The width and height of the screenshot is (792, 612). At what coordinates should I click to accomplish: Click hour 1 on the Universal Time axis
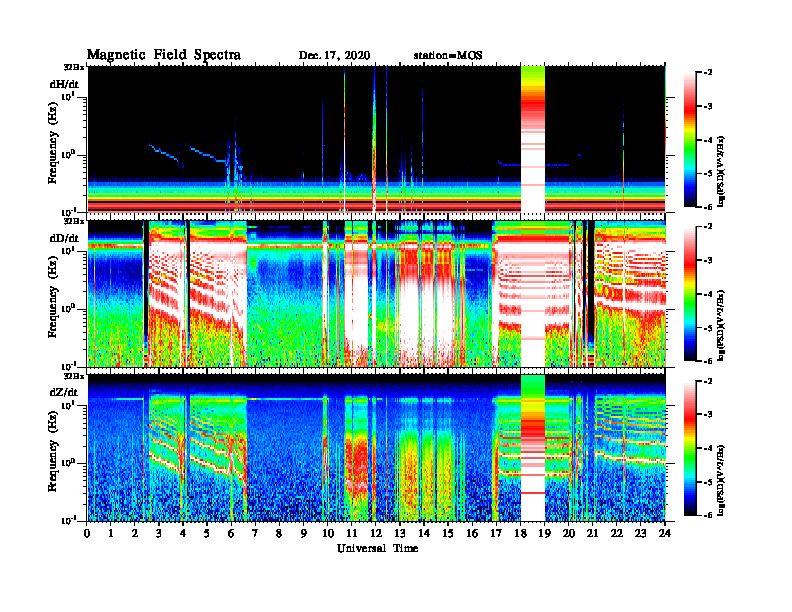coord(111,534)
